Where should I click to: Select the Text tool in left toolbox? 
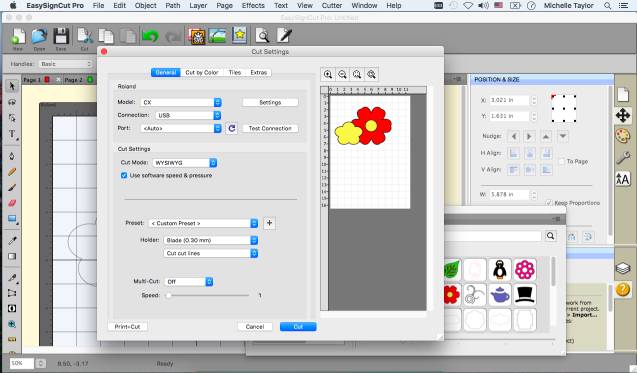pyautogui.click(x=12, y=134)
